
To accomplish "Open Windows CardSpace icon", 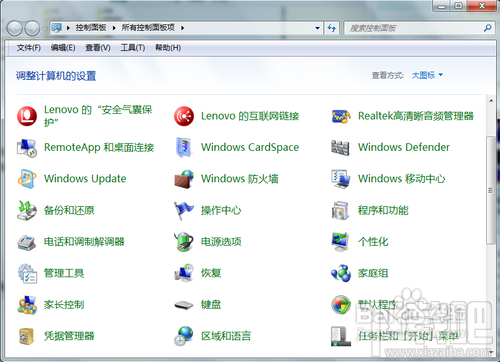I will click(x=184, y=147).
